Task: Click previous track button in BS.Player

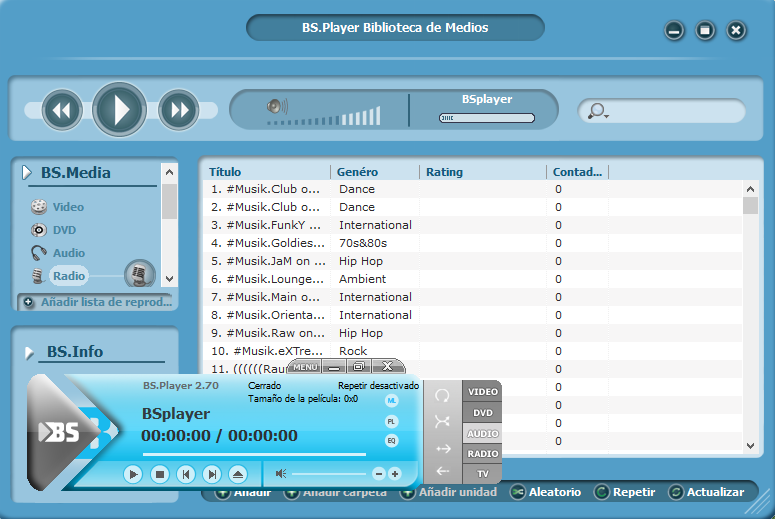Action: 186,475
